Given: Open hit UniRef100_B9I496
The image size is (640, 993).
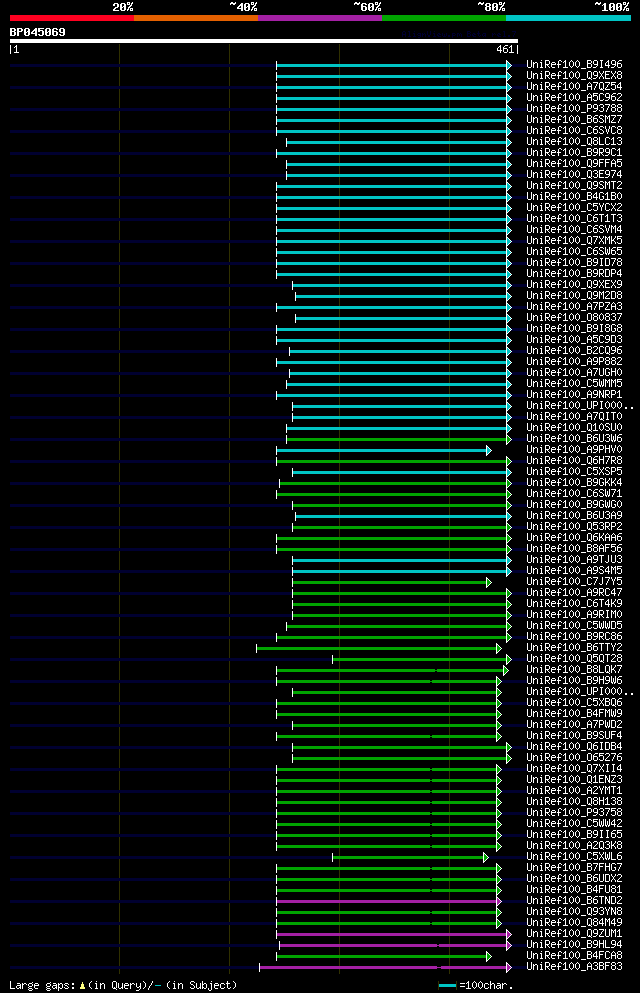Looking at the screenshot, I should (574, 65).
